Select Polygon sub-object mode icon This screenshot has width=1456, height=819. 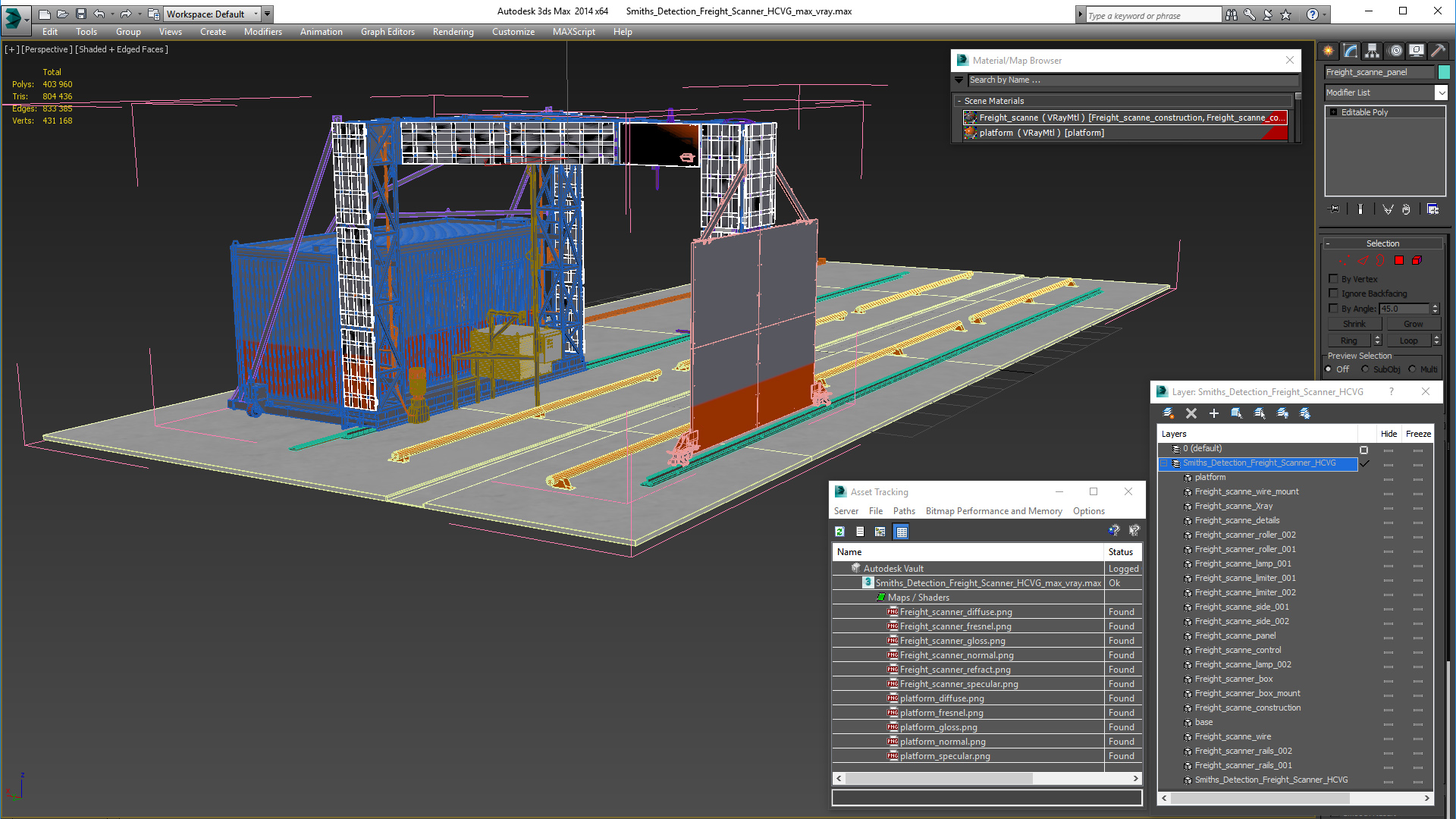point(1399,260)
